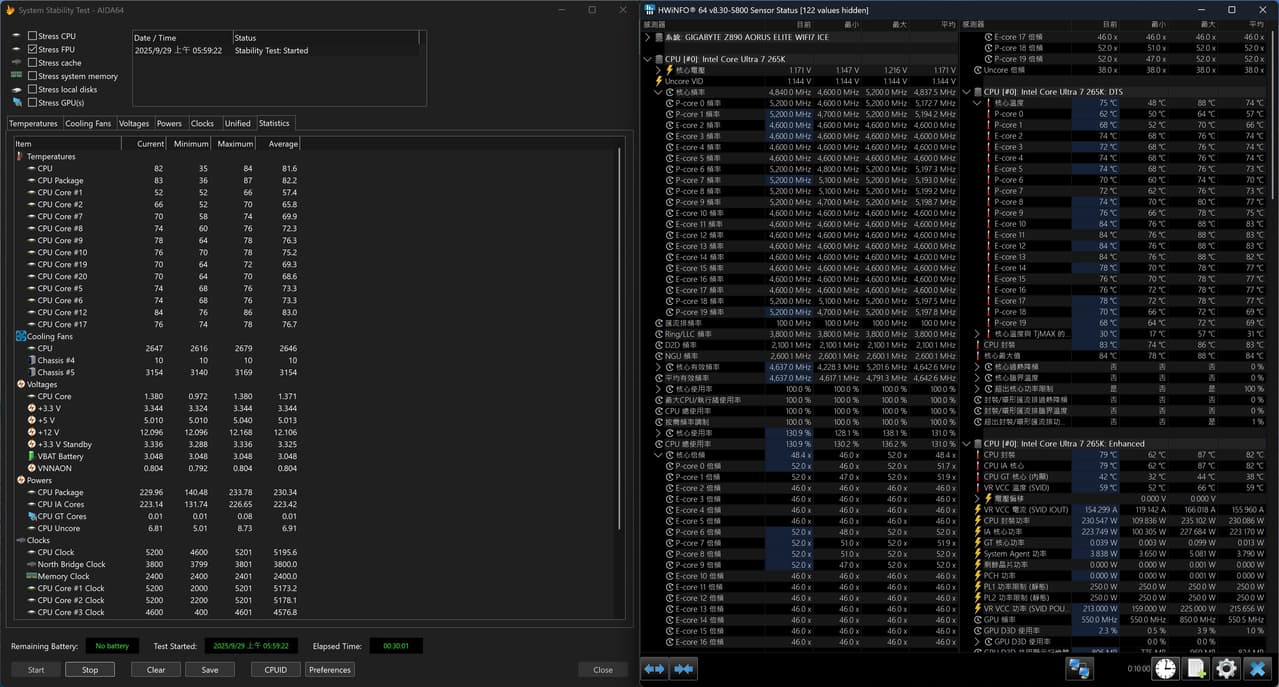Check the Stress local disks box

tap(33, 89)
